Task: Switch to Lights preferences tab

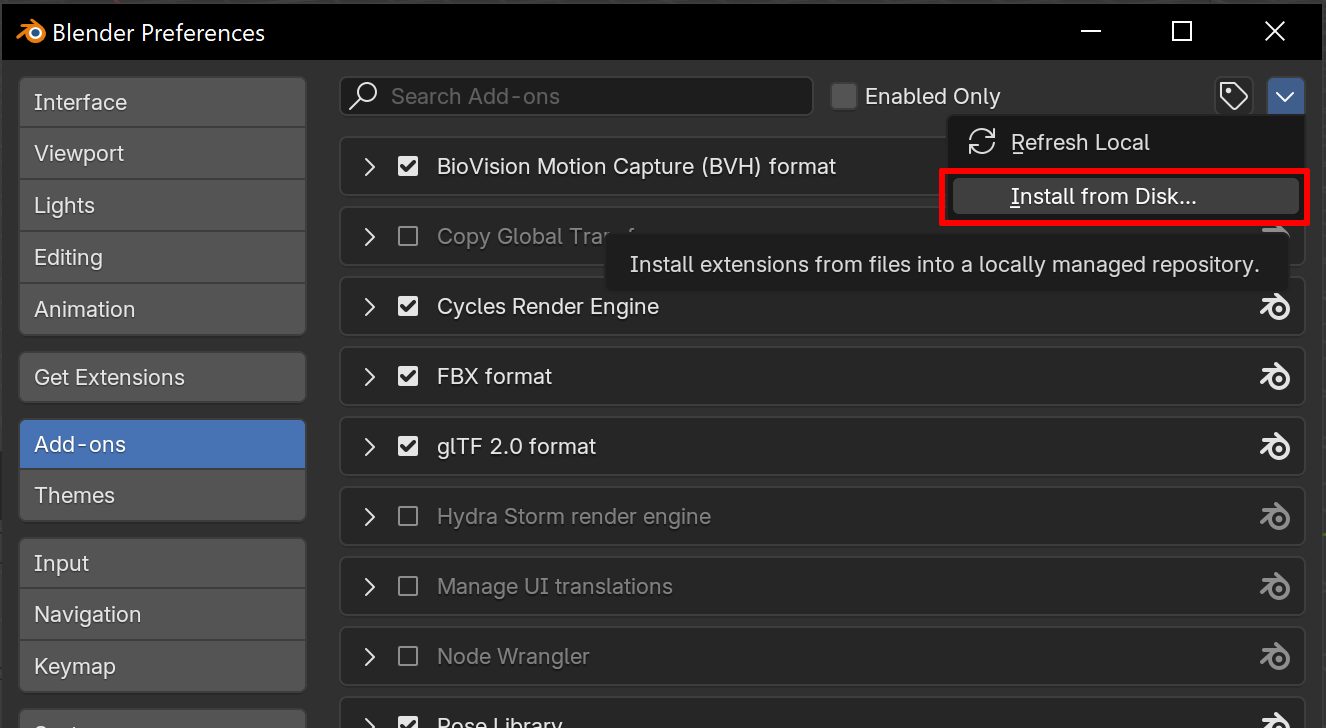Action: [162, 206]
